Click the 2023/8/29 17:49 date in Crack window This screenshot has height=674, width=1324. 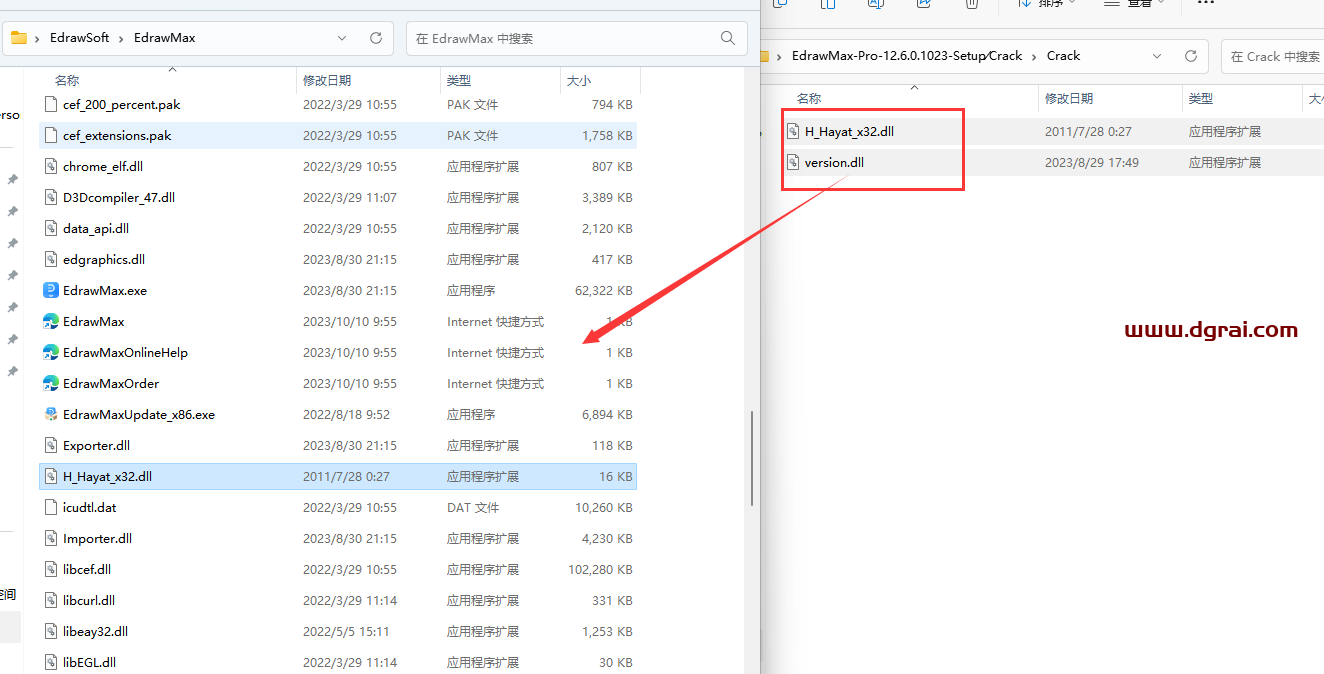pyautogui.click(x=1092, y=162)
